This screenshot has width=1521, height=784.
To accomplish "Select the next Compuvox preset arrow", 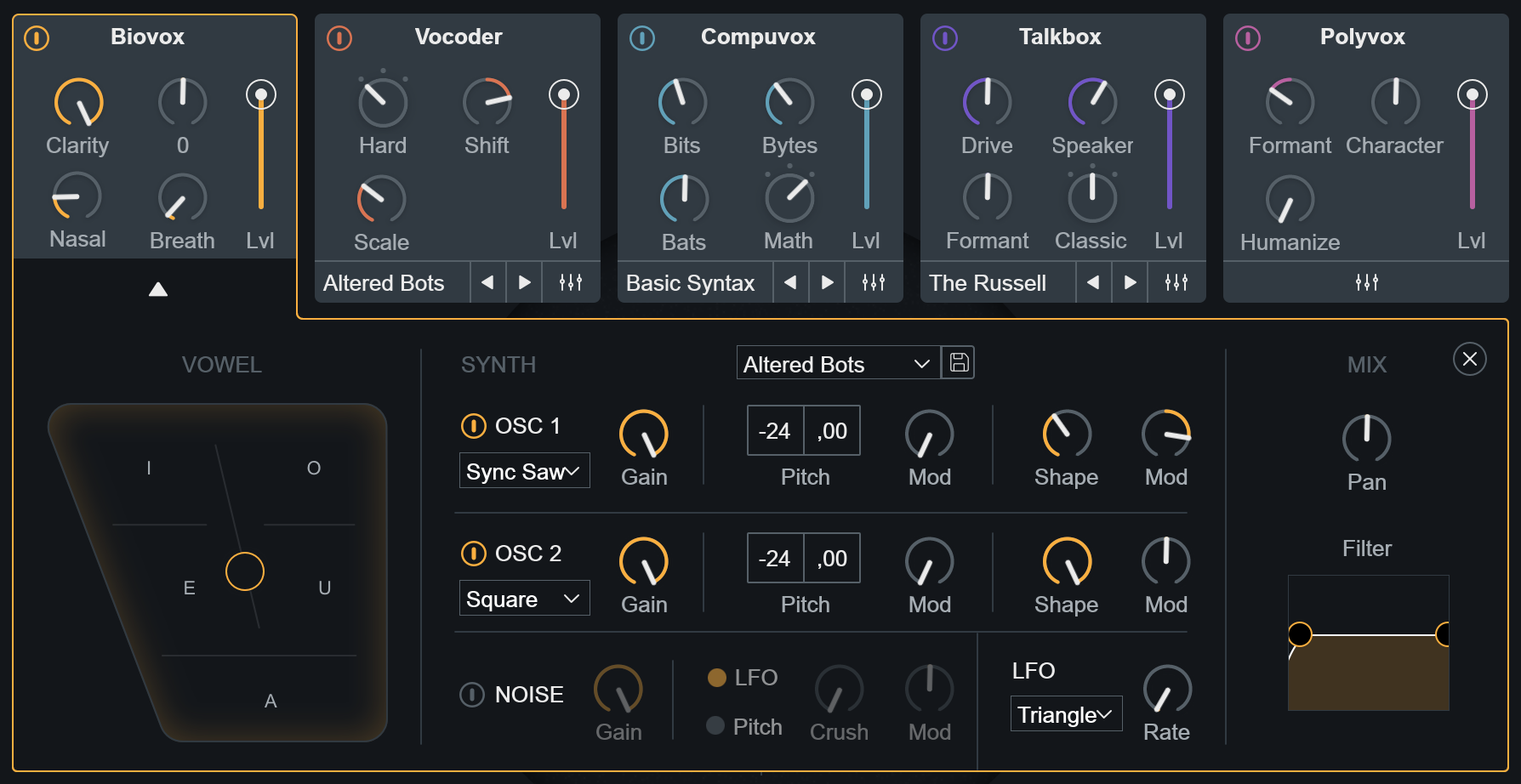I will click(x=826, y=282).
